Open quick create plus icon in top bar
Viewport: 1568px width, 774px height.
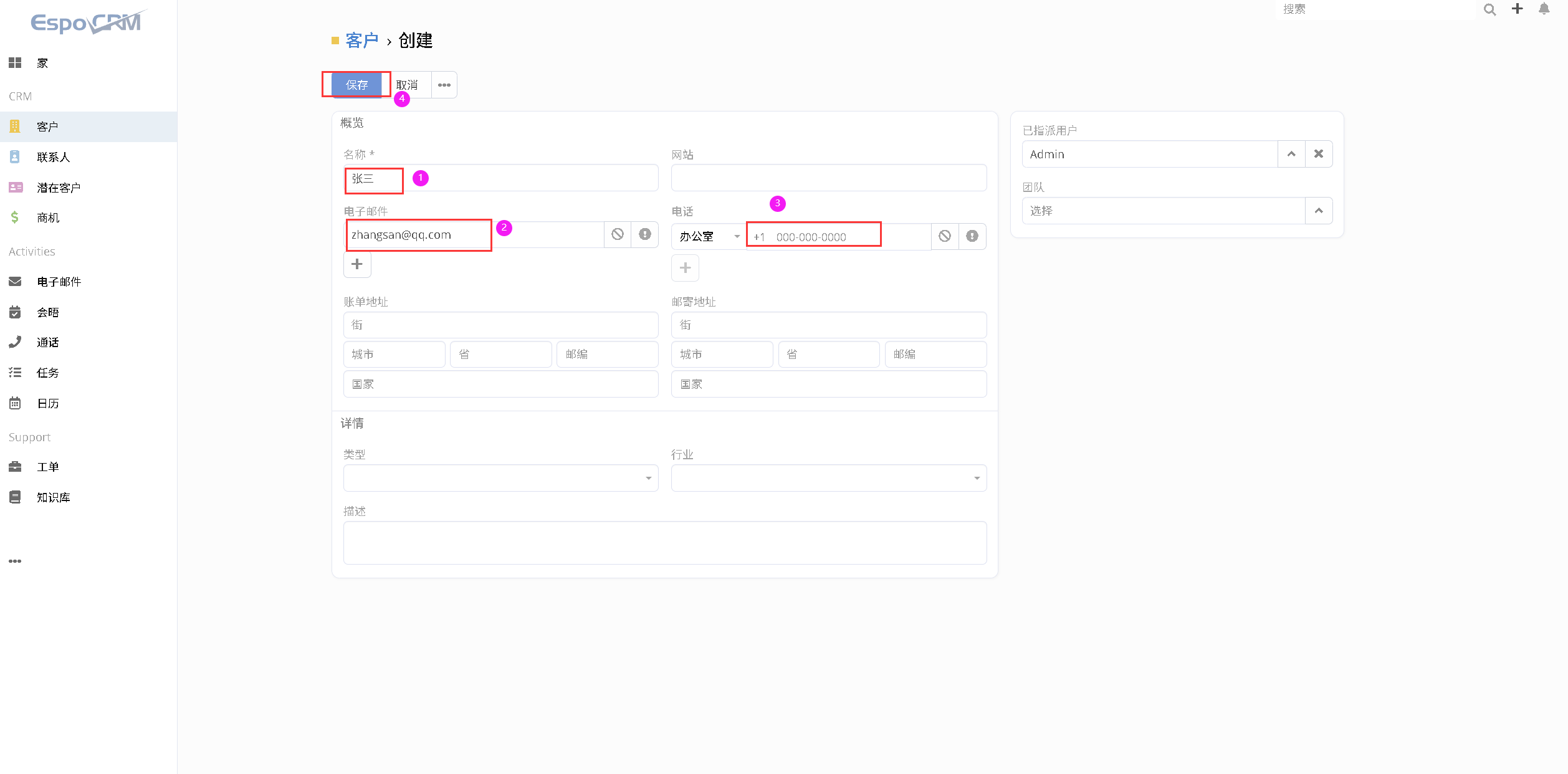tap(1518, 9)
